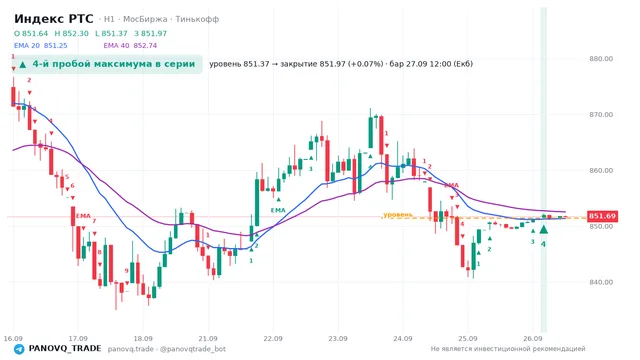Click the 21.09 date axis label
Viewport: 640px width, 360px height.
208,339
